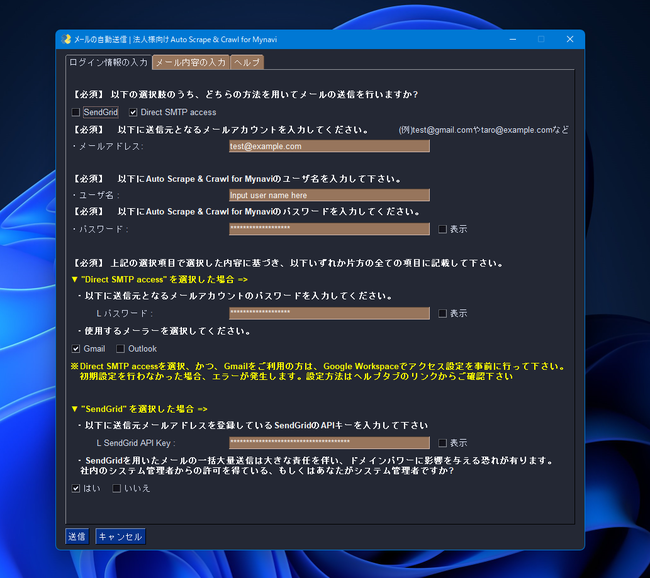650x579 pixels.
Task: Click the キャンセル button
Action: (120, 536)
